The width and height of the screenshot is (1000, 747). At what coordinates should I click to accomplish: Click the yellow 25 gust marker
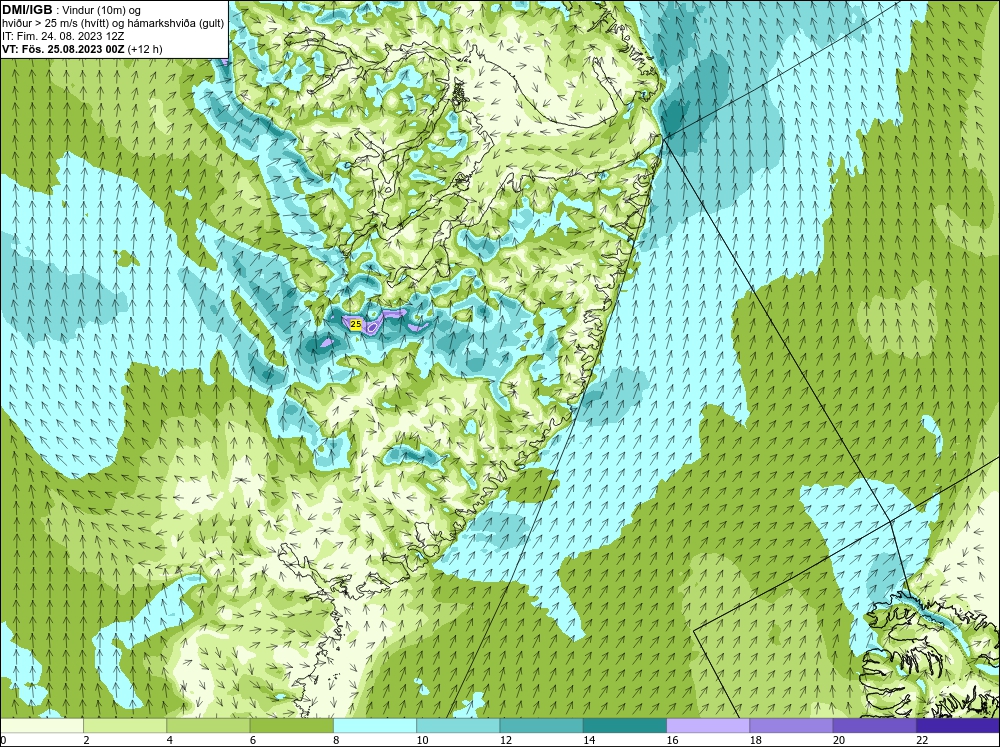[356, 325]
